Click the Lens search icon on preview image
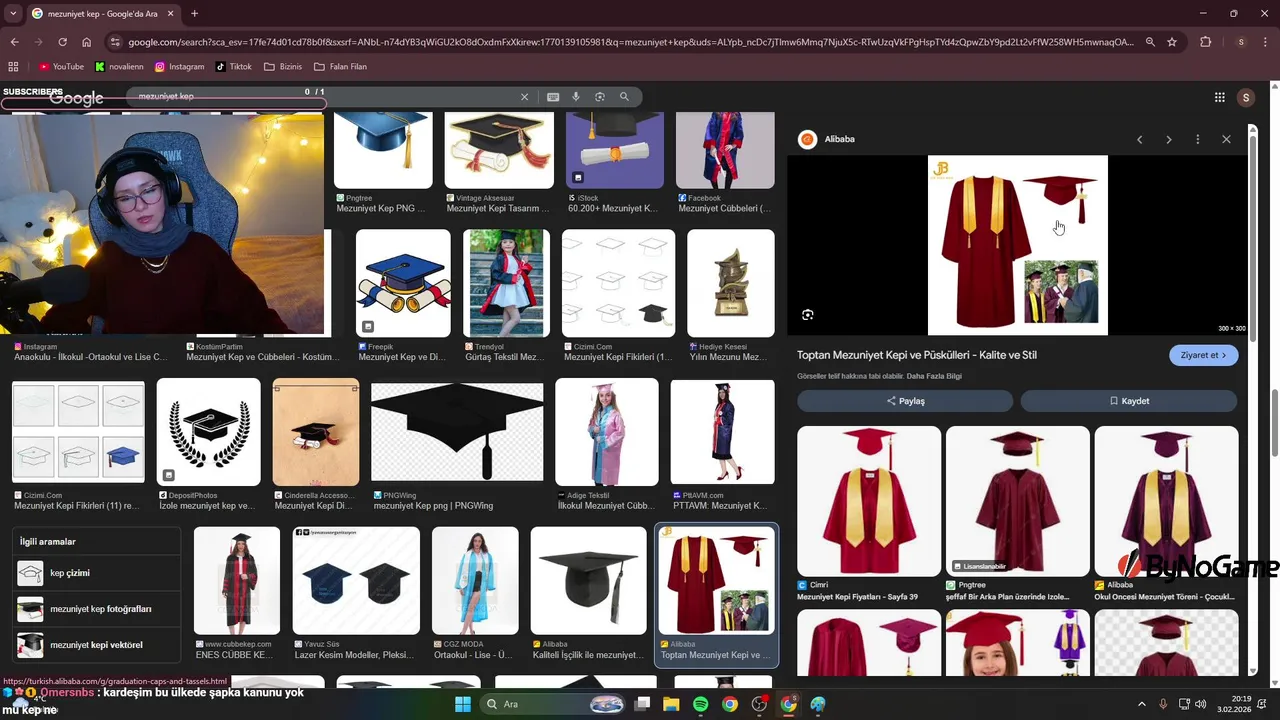This screenshot has height=720, width=1280. (808, 315)
